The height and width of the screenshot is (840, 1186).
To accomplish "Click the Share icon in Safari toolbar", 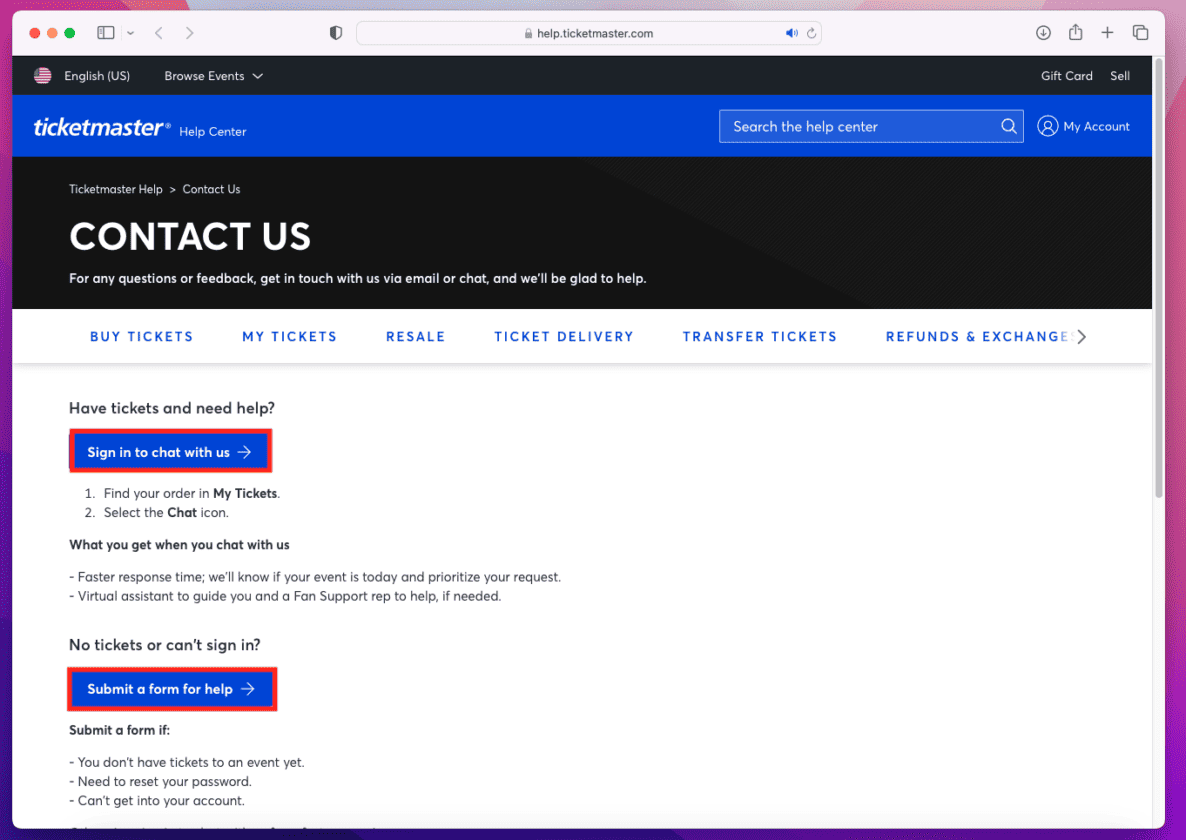I will coord(1075,32).
